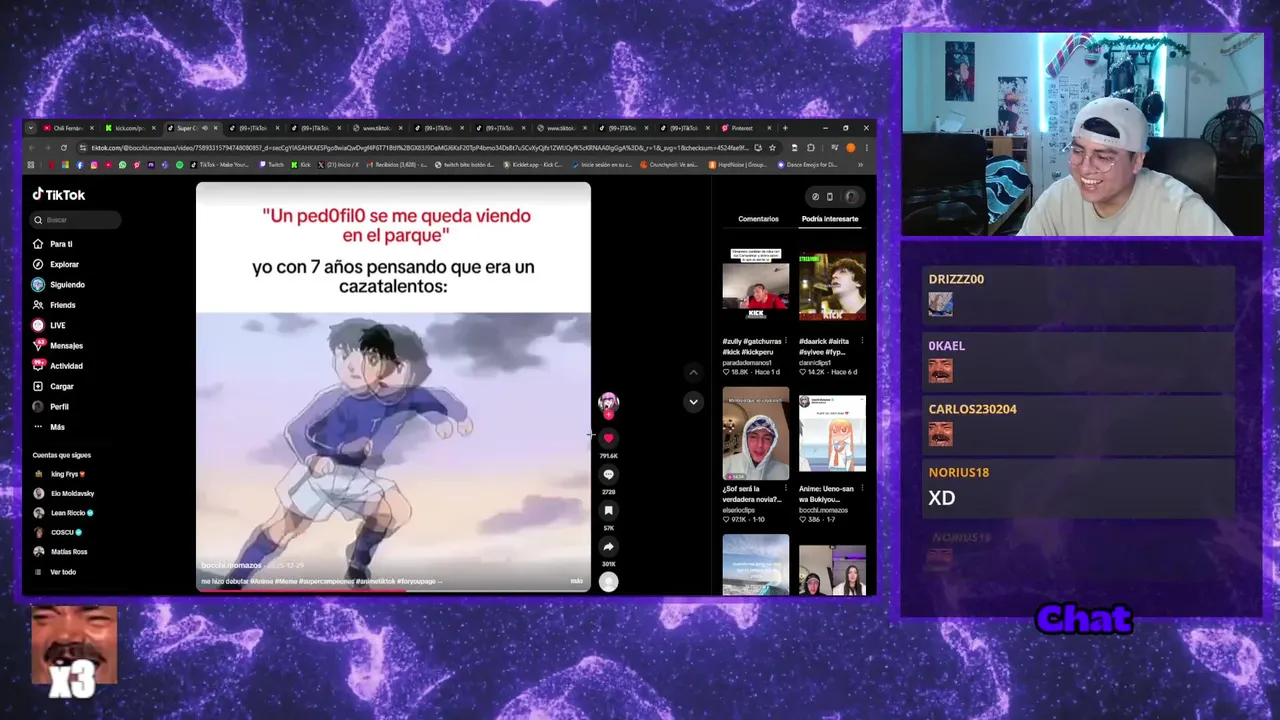The image size is (1280, 720).
Task: Share the video with arrow icon
Action: 608,546
